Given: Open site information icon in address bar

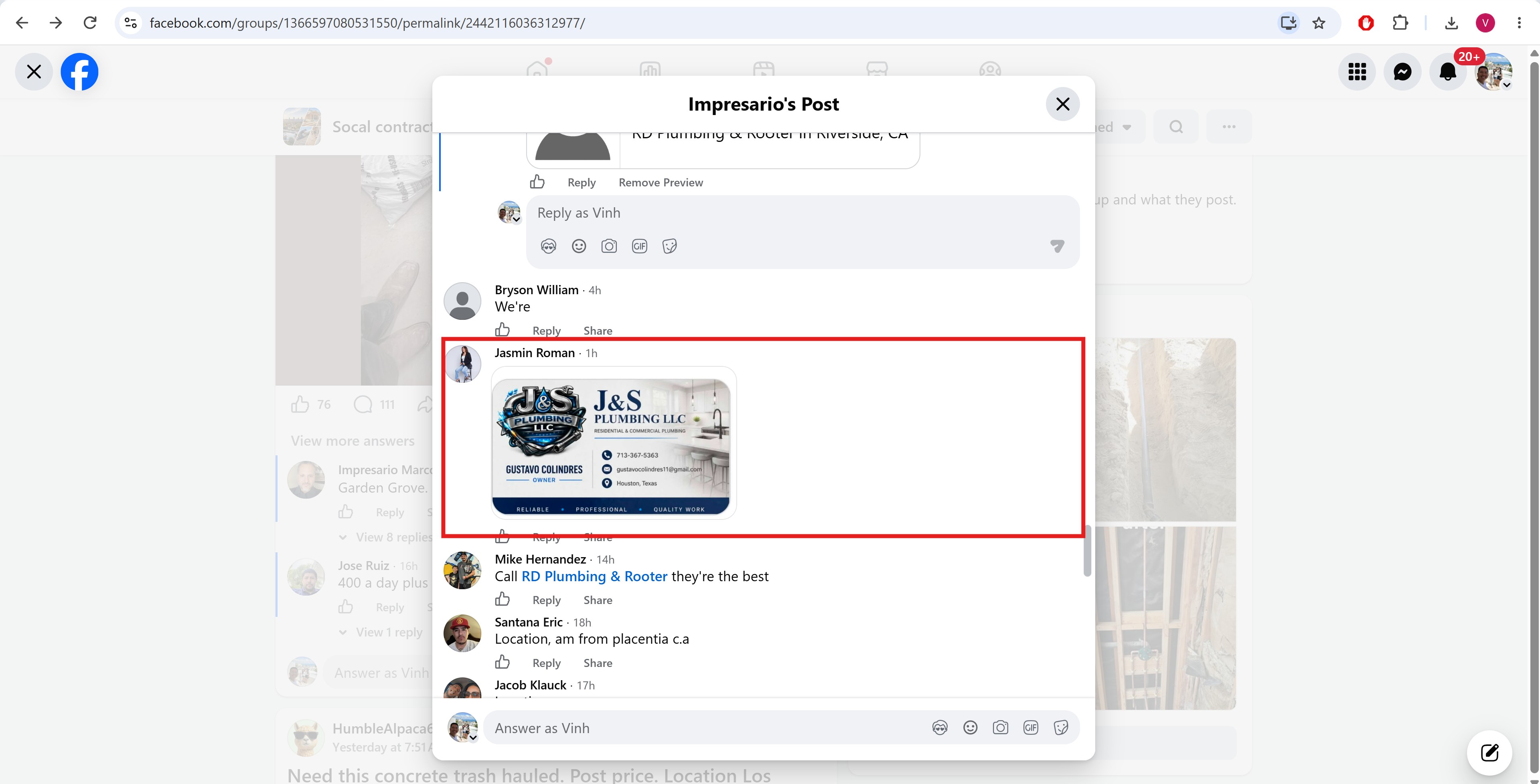Looking at the screenshot, I should [x=131, y=23].
